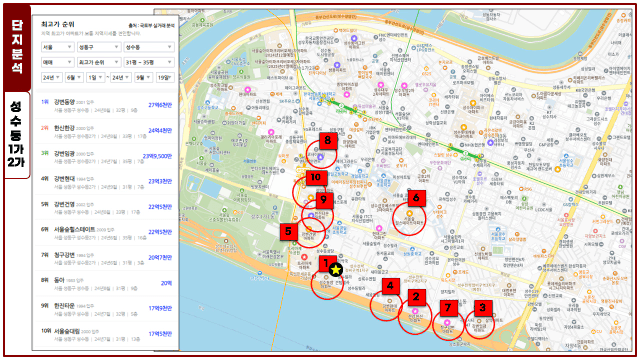Select the 성수동 1가 2가 tab
Image resolution: width=640 pixels, height=360 pixels.
click(17, 135)
